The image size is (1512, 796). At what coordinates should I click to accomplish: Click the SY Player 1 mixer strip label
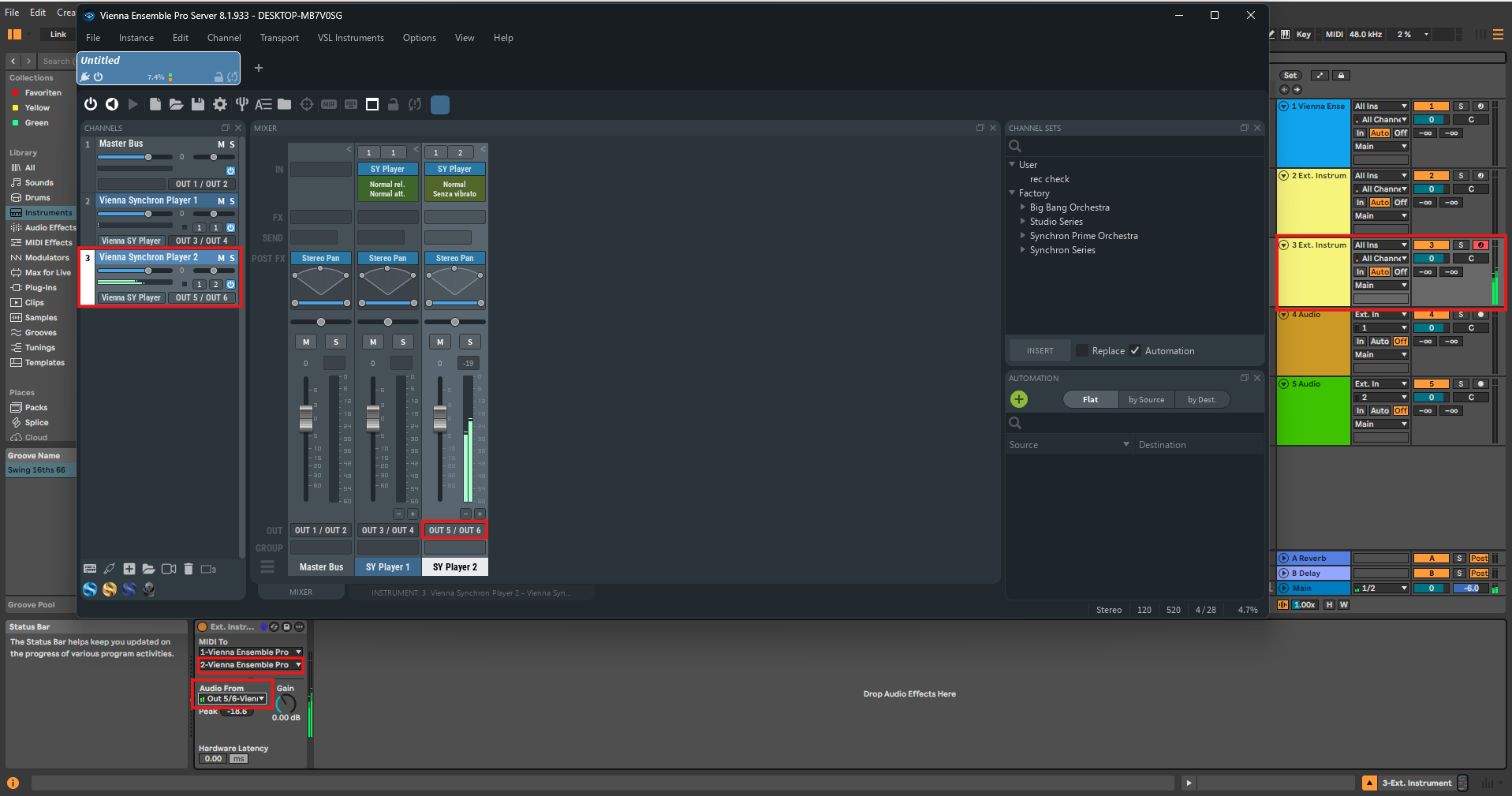tap(387, 567)
